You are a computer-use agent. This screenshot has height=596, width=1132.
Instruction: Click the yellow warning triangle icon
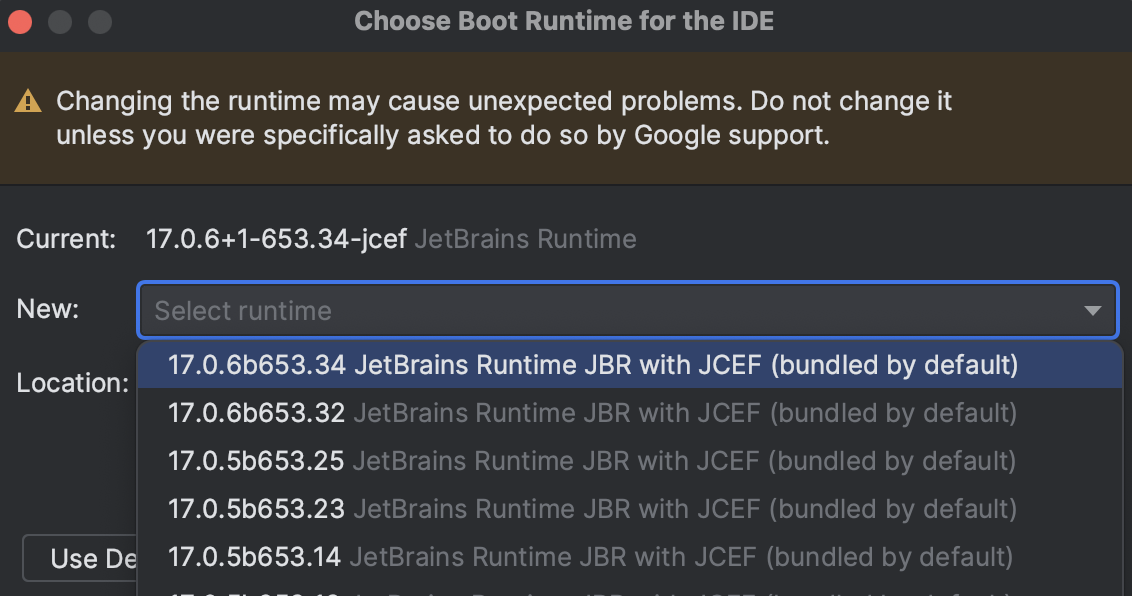(x=28, y=101)
